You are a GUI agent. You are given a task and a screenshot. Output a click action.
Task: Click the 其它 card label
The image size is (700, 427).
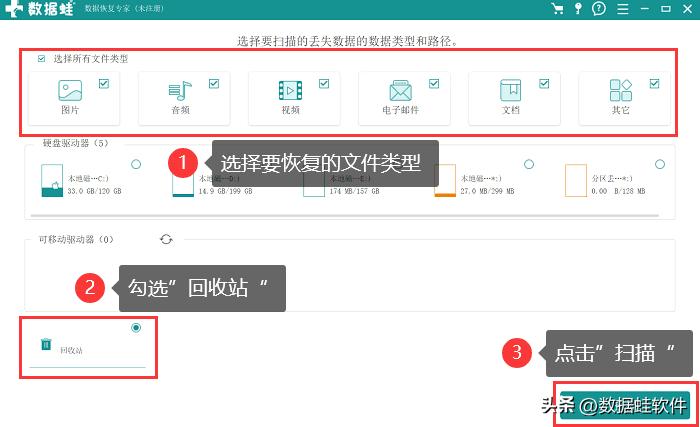621,110
